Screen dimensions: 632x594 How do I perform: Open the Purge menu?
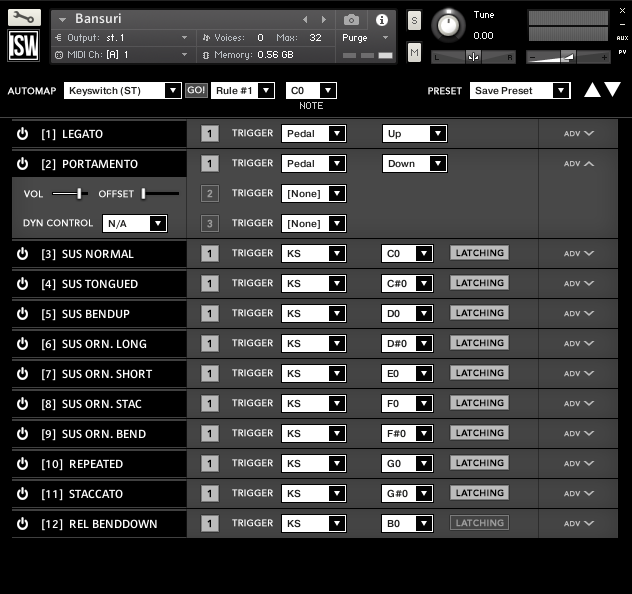(365, 38)
